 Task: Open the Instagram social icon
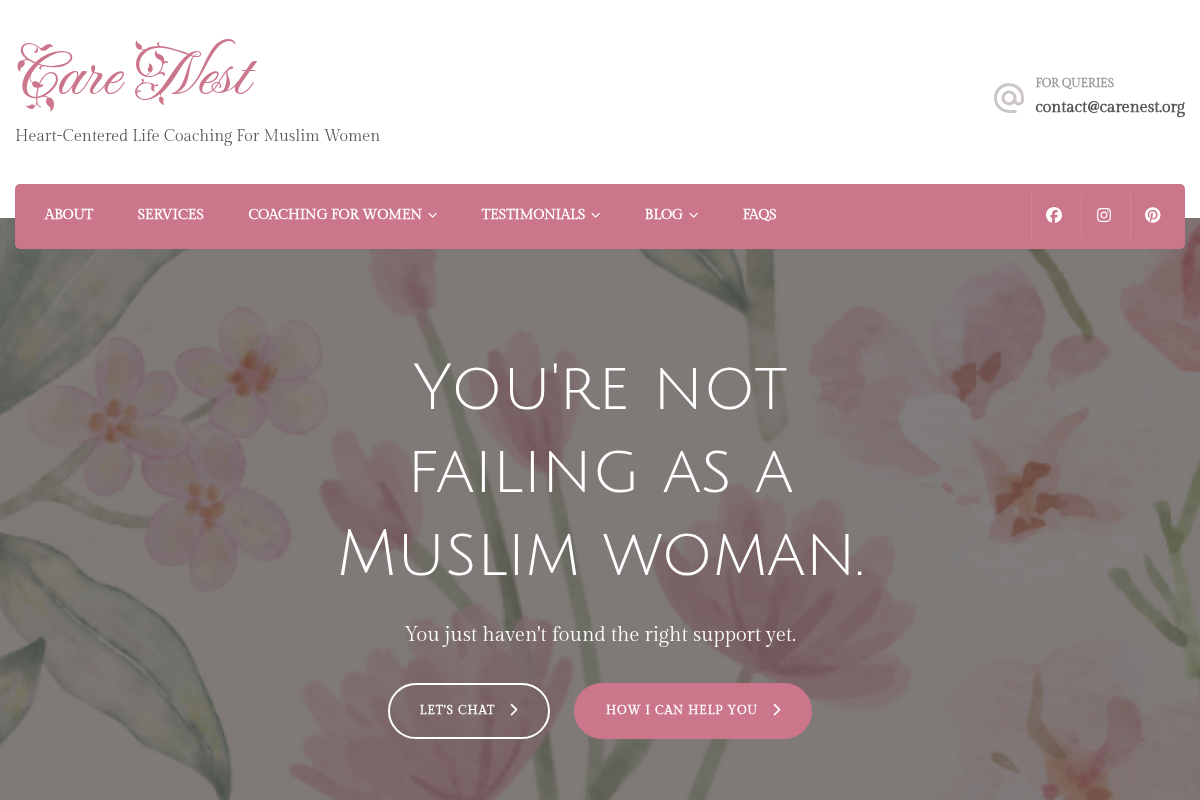[1104, 215]
